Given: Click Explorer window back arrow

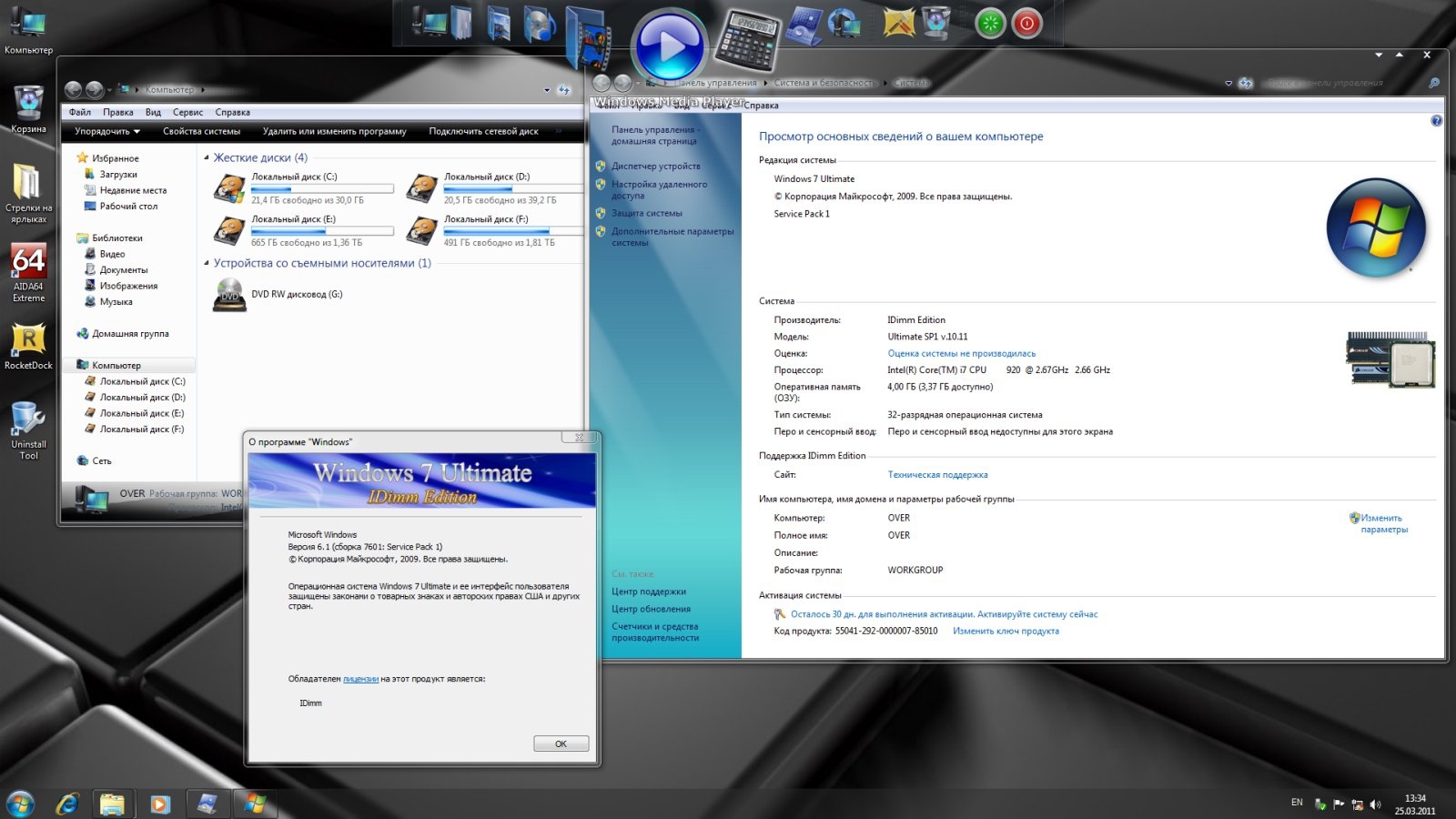Looking at the screenshot, I should pos(74,89).
